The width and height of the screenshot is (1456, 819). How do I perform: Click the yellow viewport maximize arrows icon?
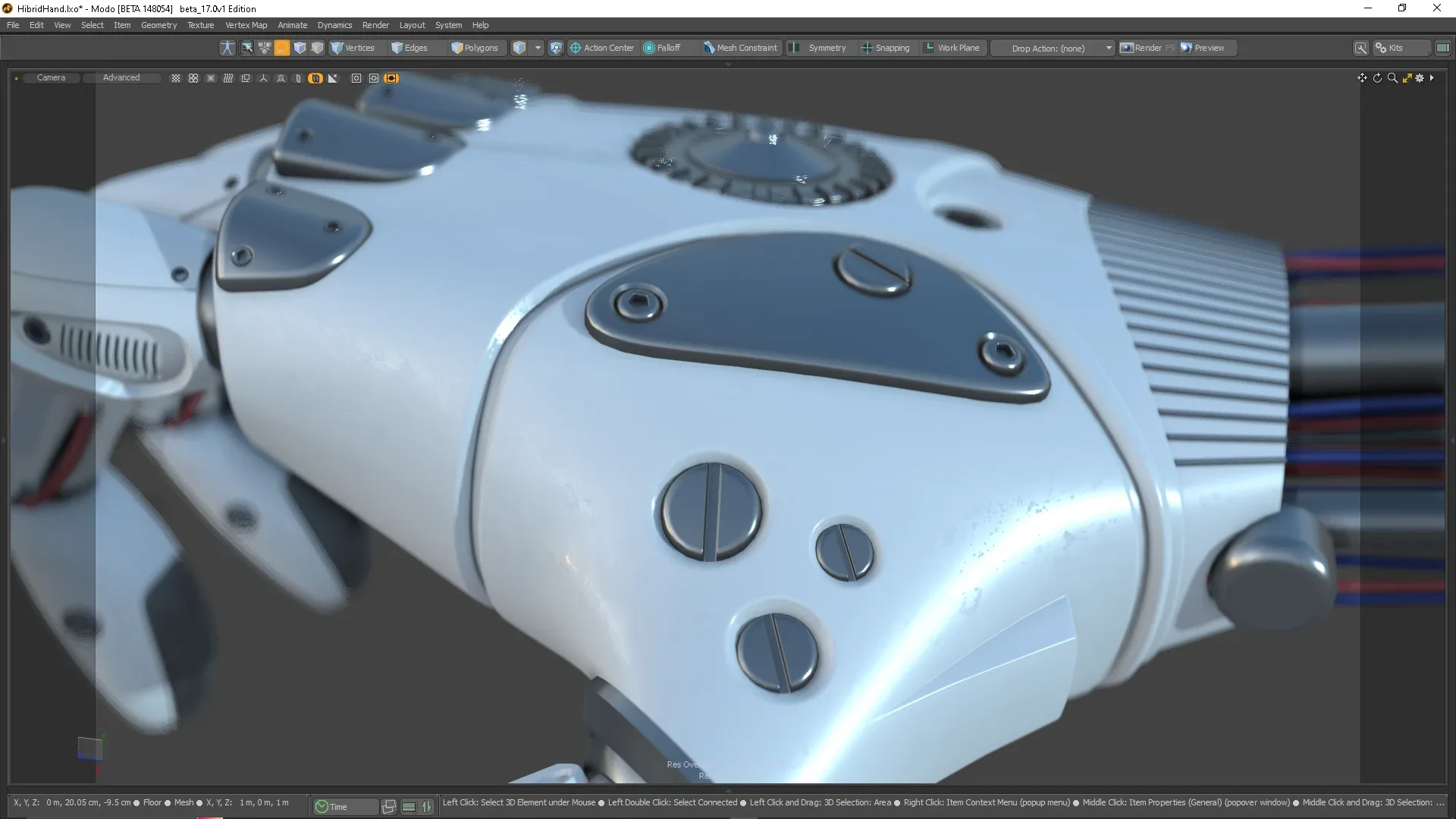1407,78
